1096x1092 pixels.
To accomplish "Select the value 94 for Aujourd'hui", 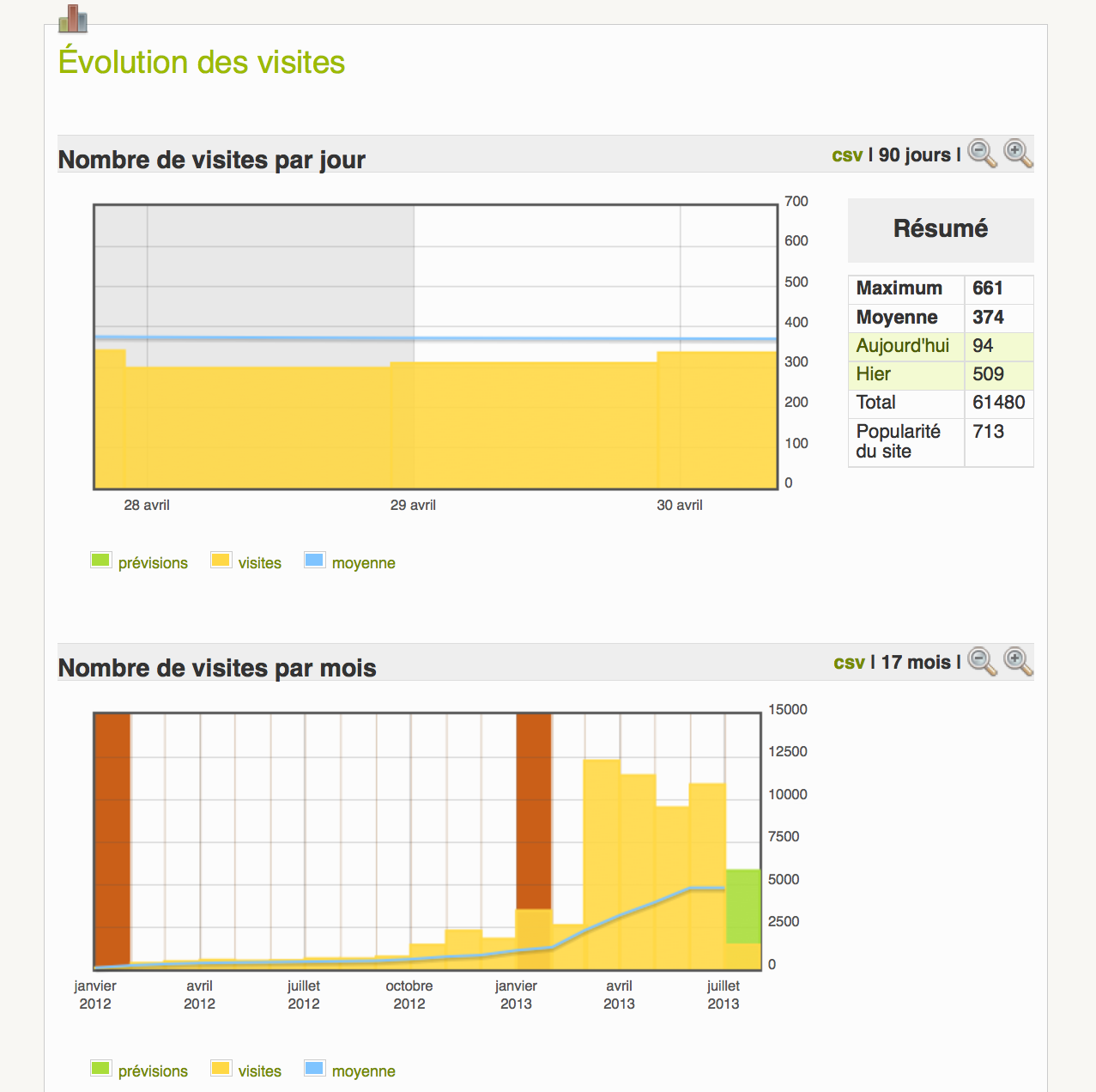I will click(x=983, y=346).
